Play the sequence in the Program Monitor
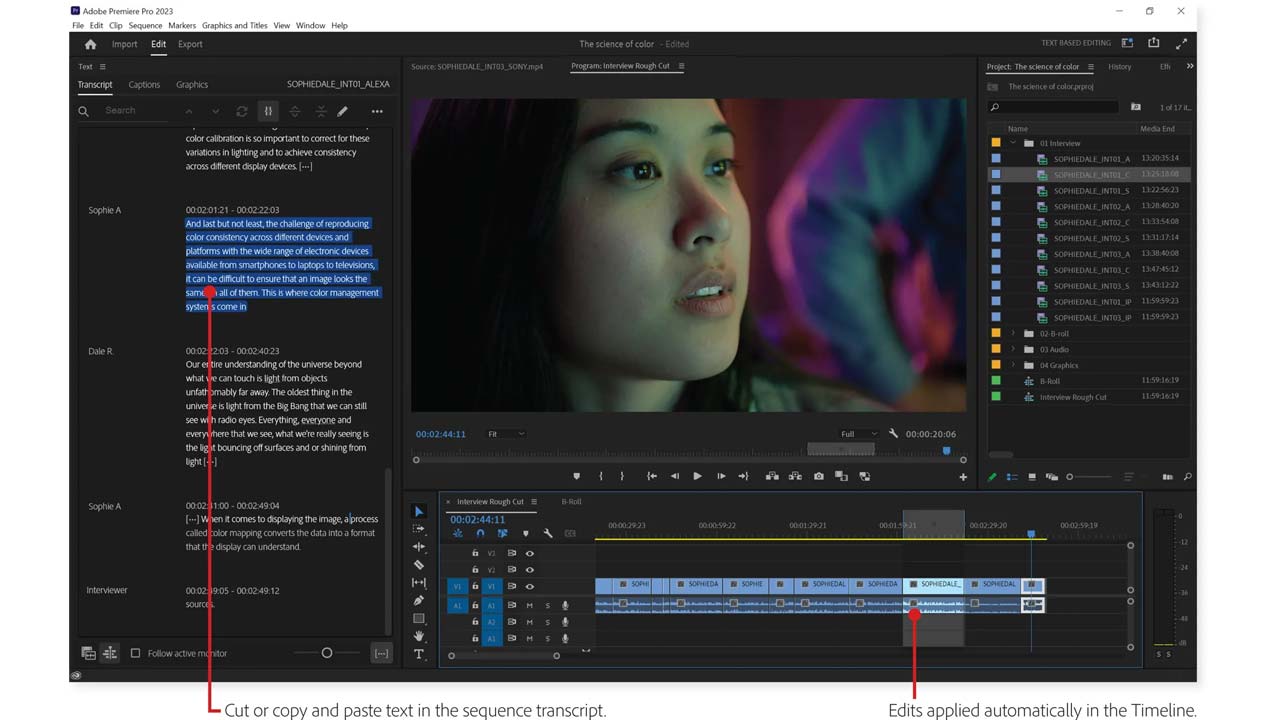The width and height of the screenshot is (1280, 720). point(698,476)
